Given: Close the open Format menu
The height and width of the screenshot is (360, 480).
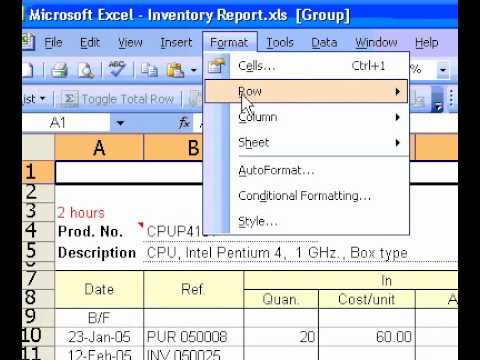Looking at the screenshot, I should [229, 43].
